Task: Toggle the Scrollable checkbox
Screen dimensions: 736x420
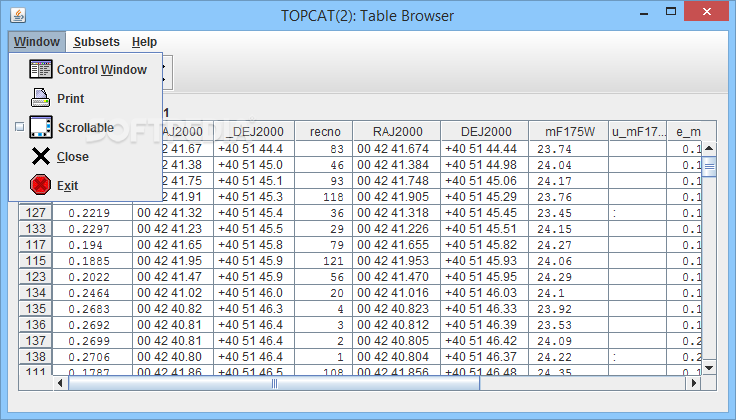Action: tap(19, 127)
